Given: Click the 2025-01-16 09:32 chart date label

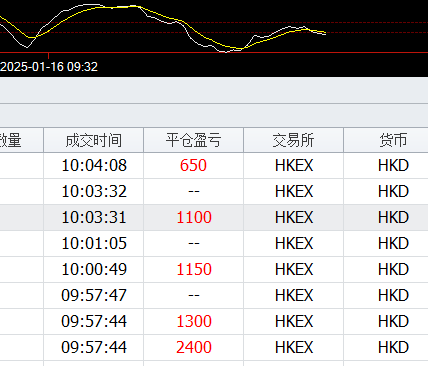Looking at the screenshot, I should [x=49, y=67].
